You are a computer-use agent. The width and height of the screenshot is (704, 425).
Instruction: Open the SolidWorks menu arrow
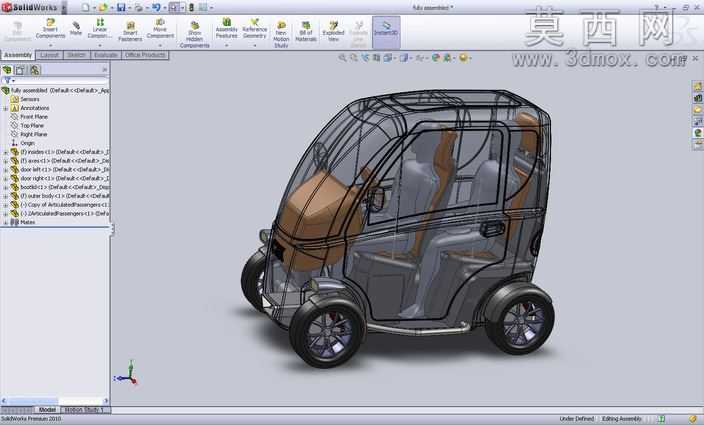pos(63,7)
